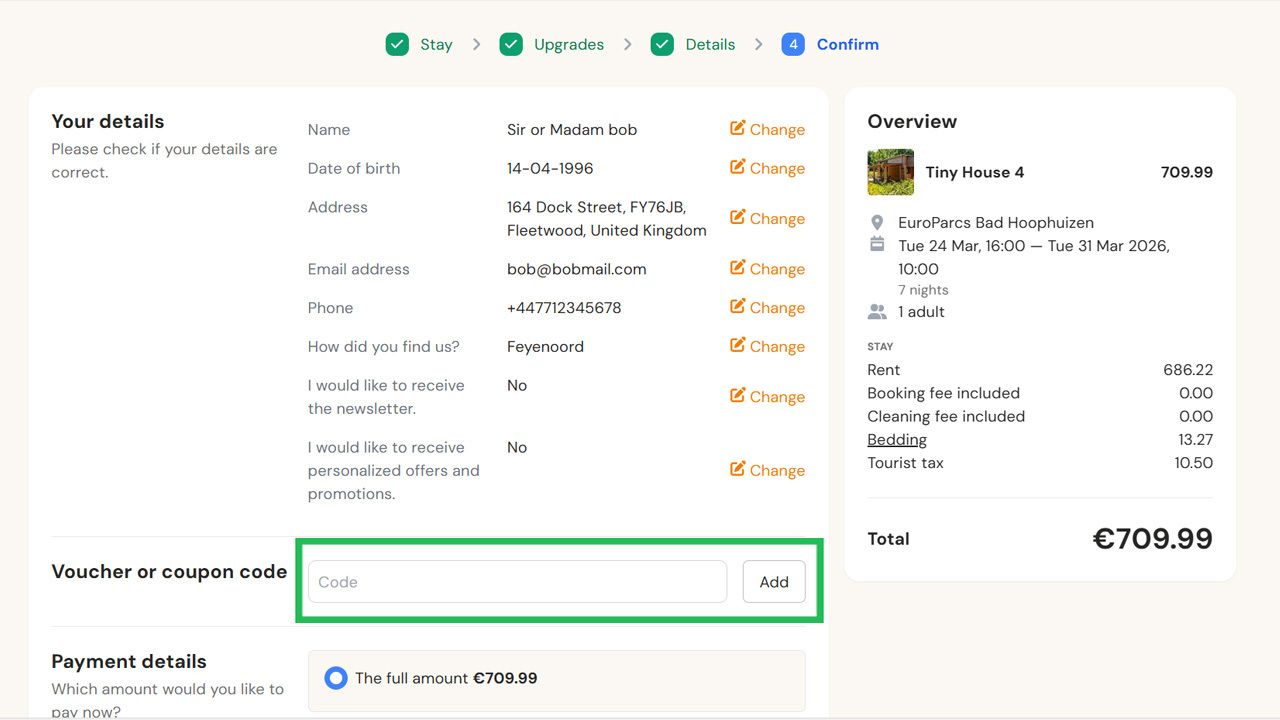The width and height of the screenshot is (1280, 720).
Task: Click inside the voucher Code field
Action: coord(516,581)
